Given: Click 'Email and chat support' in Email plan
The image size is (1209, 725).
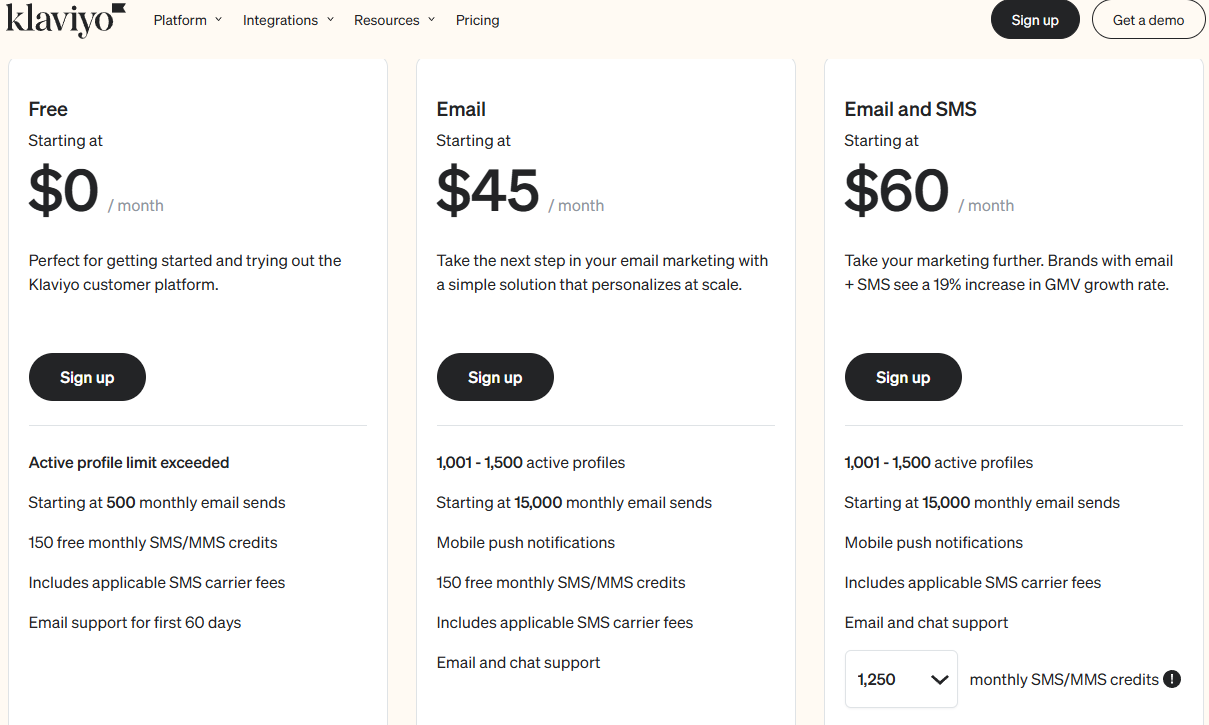Looking at the screenshot, I should tap(519, 662).
